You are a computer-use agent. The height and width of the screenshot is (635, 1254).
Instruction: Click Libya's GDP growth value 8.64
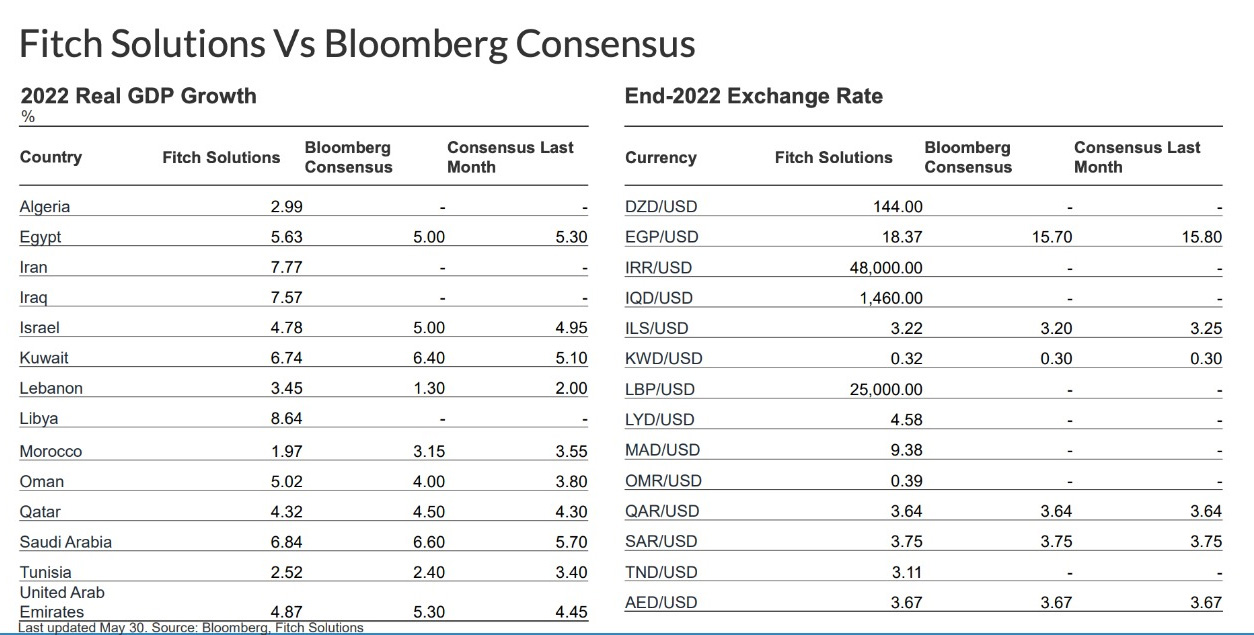click(286, 418)
